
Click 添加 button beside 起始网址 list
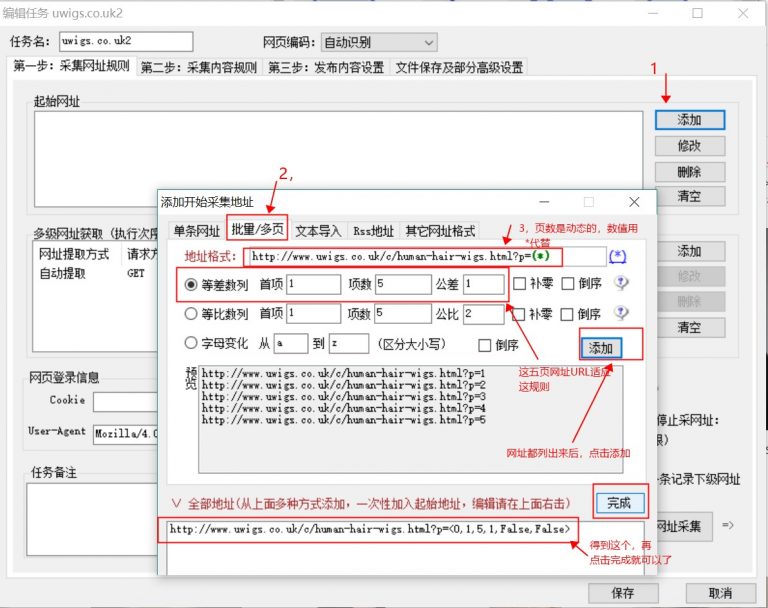pyautogui.click(x=690, y=120)
